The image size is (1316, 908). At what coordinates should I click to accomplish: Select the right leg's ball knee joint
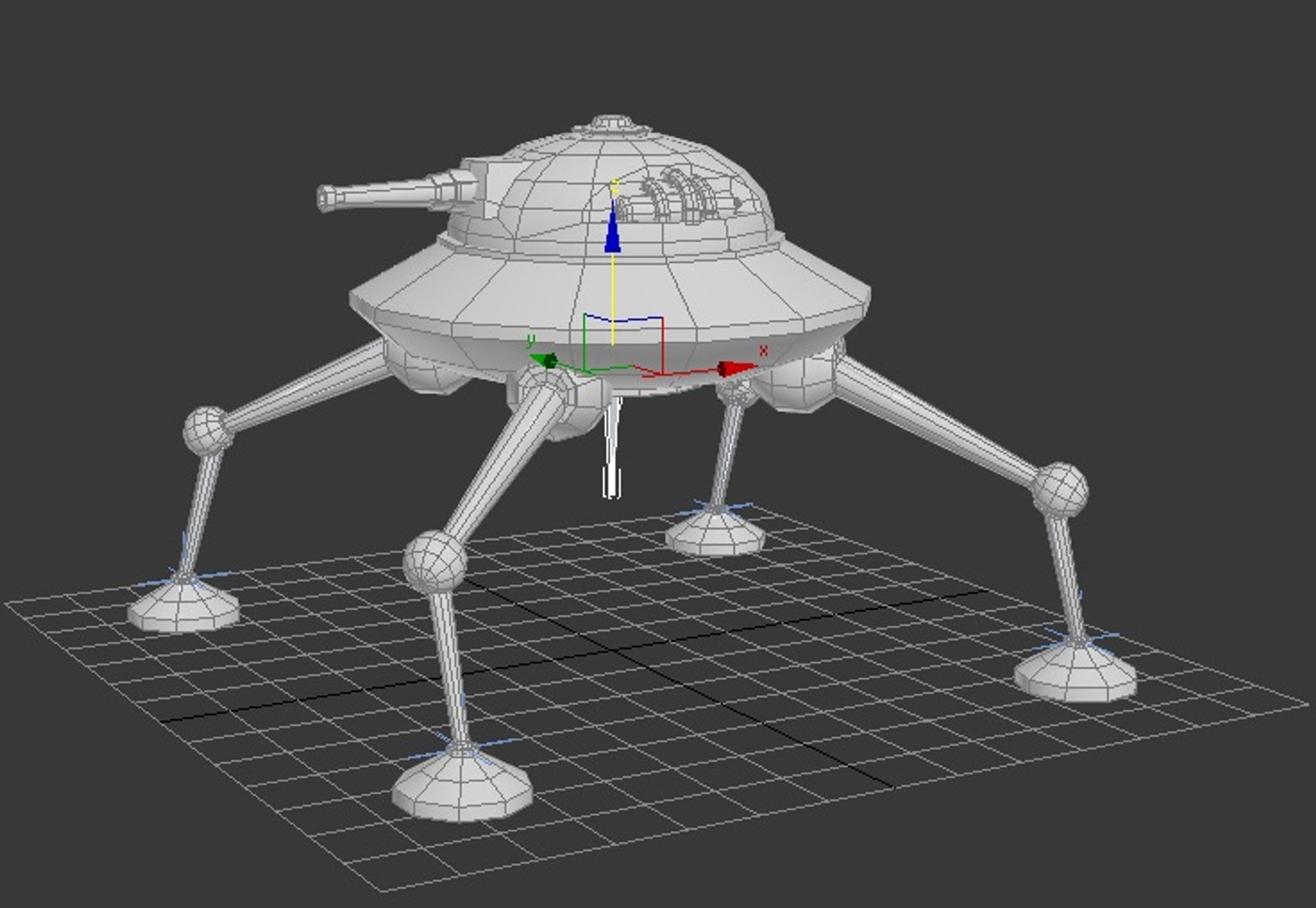tap(1060, 489)
